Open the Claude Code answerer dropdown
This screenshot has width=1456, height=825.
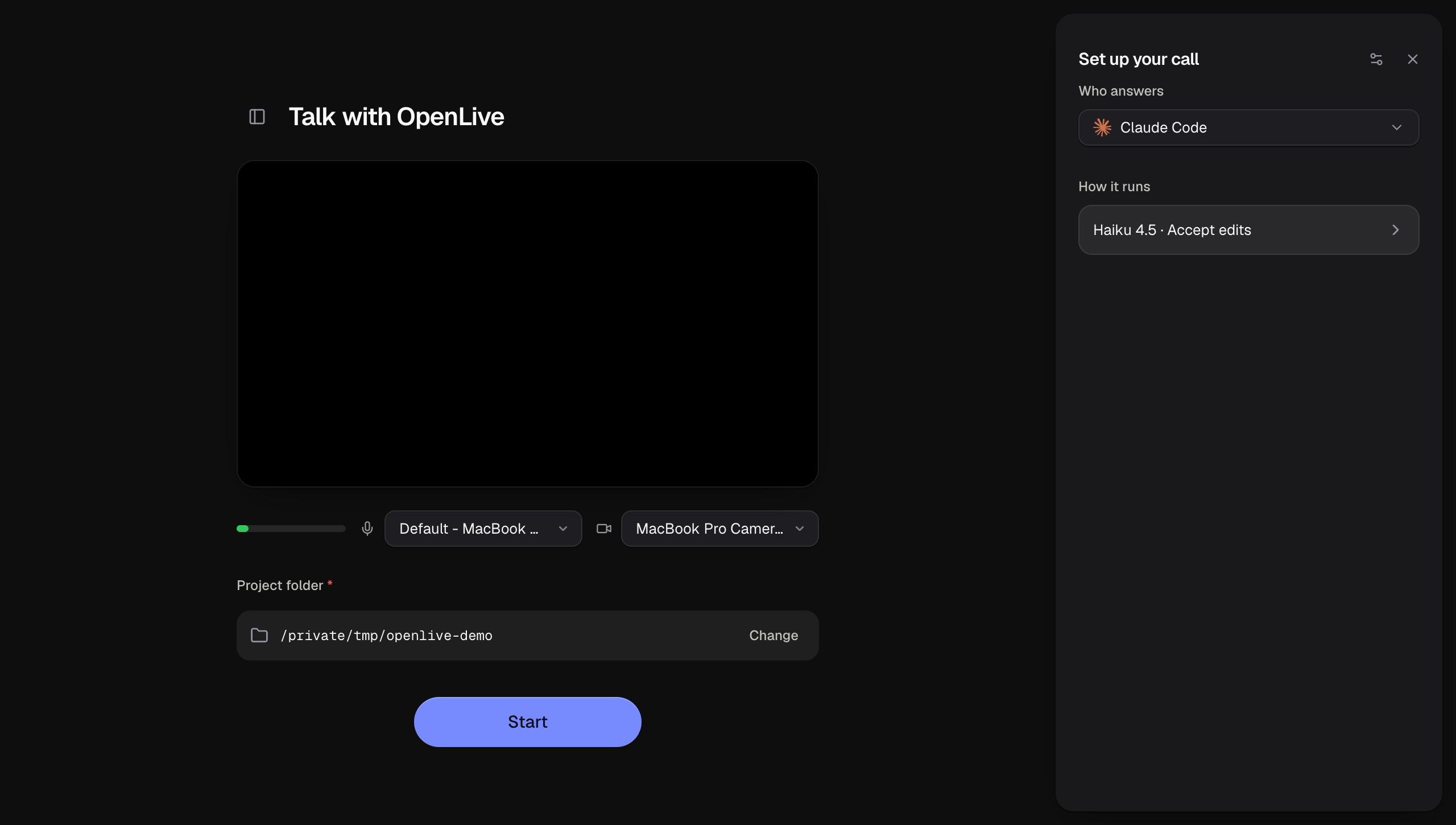[x=1248, y=127]
